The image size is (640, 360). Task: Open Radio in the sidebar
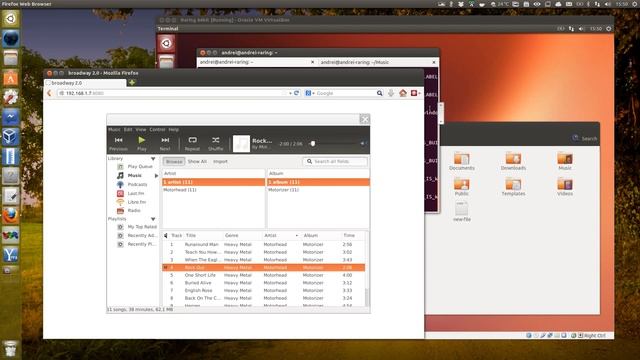[134, 211]
